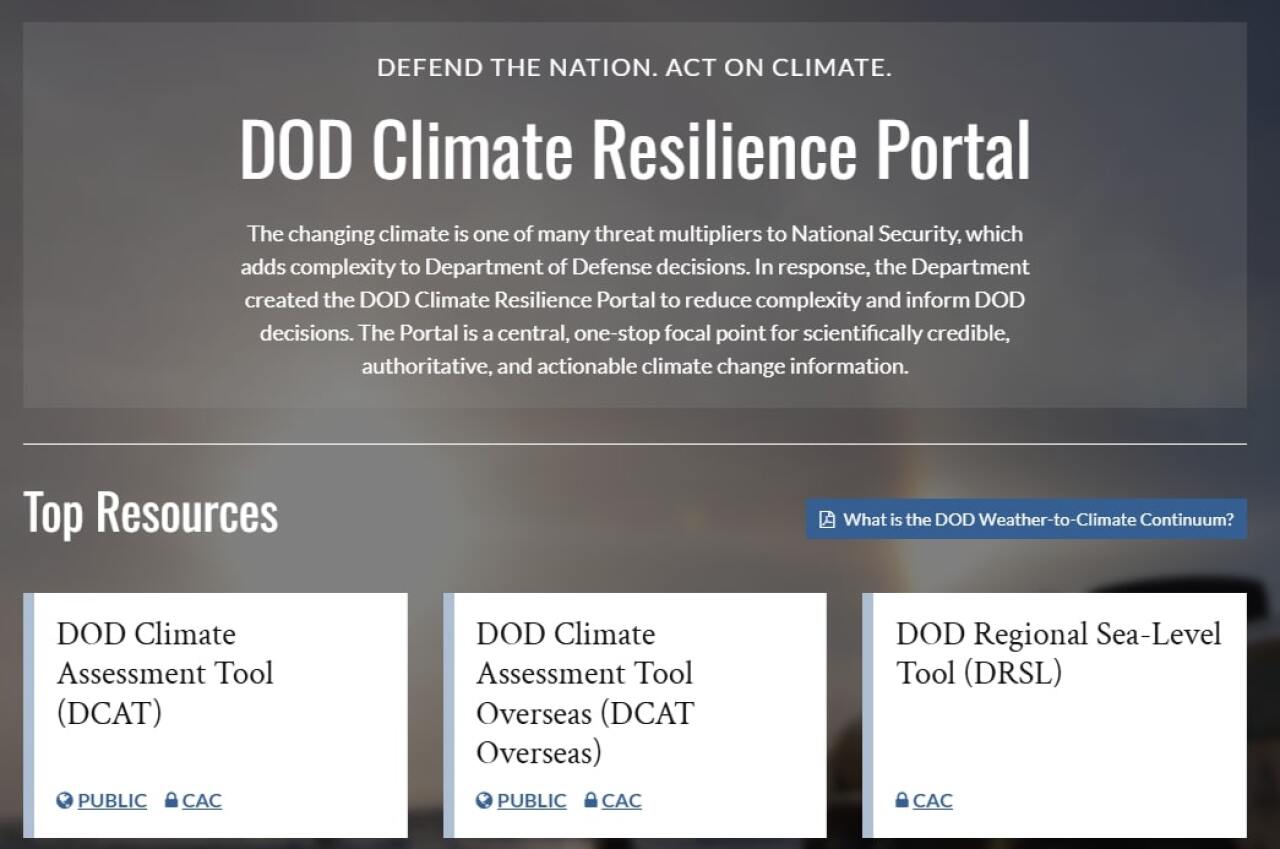Click the lock icon in the DCAT Overseas card

pyautogui.click(x=591, y=801)
